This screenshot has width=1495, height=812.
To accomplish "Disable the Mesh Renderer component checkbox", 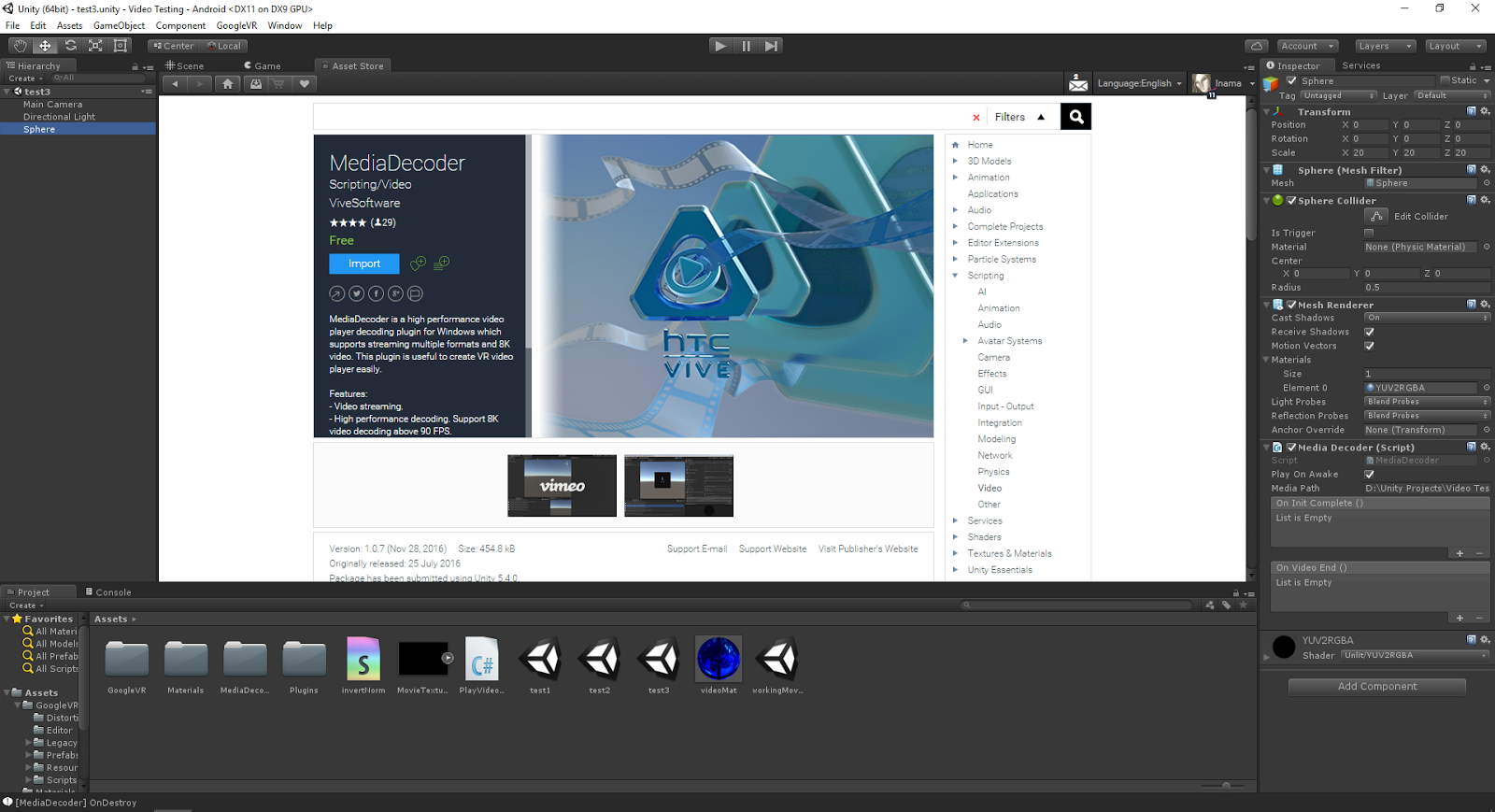I will [x=1291, y=305].
